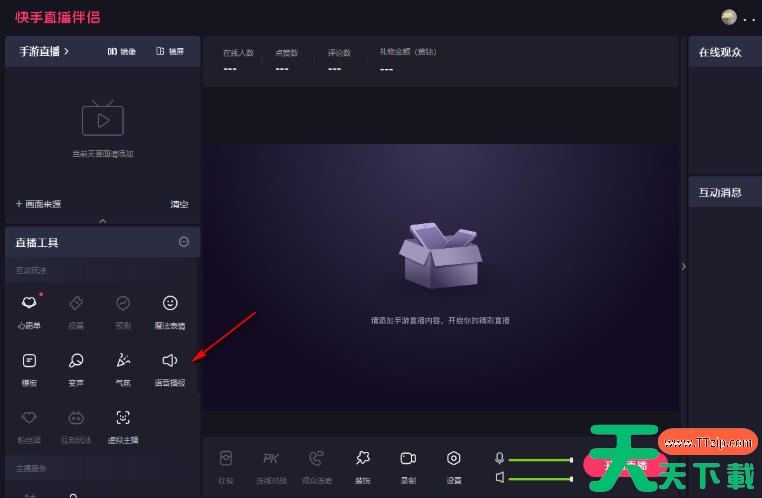Toggle the 镜像 mirror option
This screenshot has width=762, height=498.
(121, 51)
